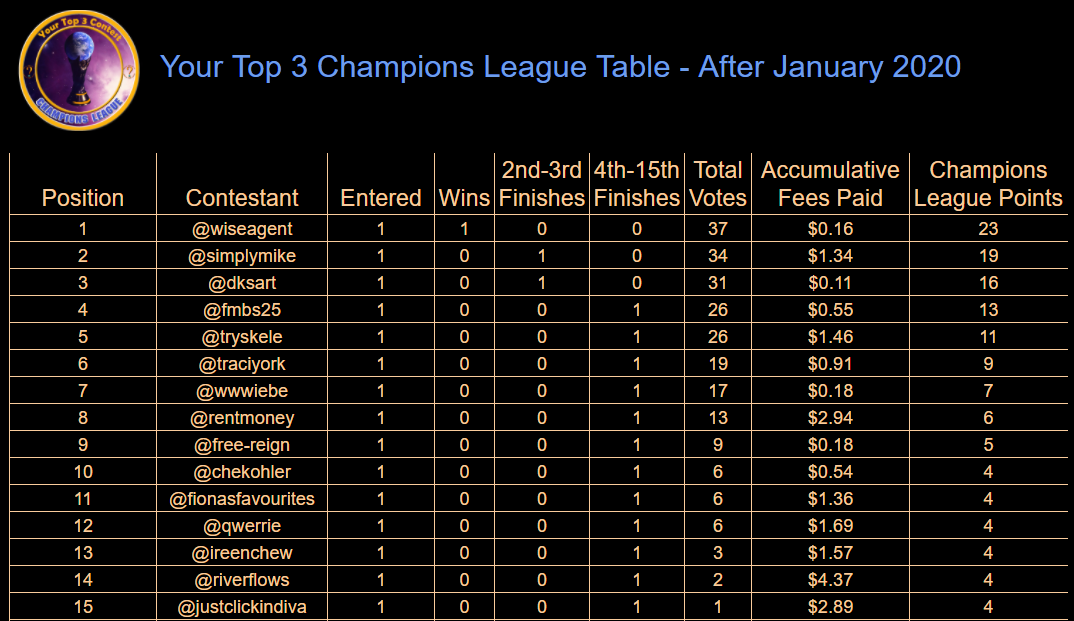Screen dimensions: 1074x621
Task: Click the Wins column header
Action: [x=464, y=198]
